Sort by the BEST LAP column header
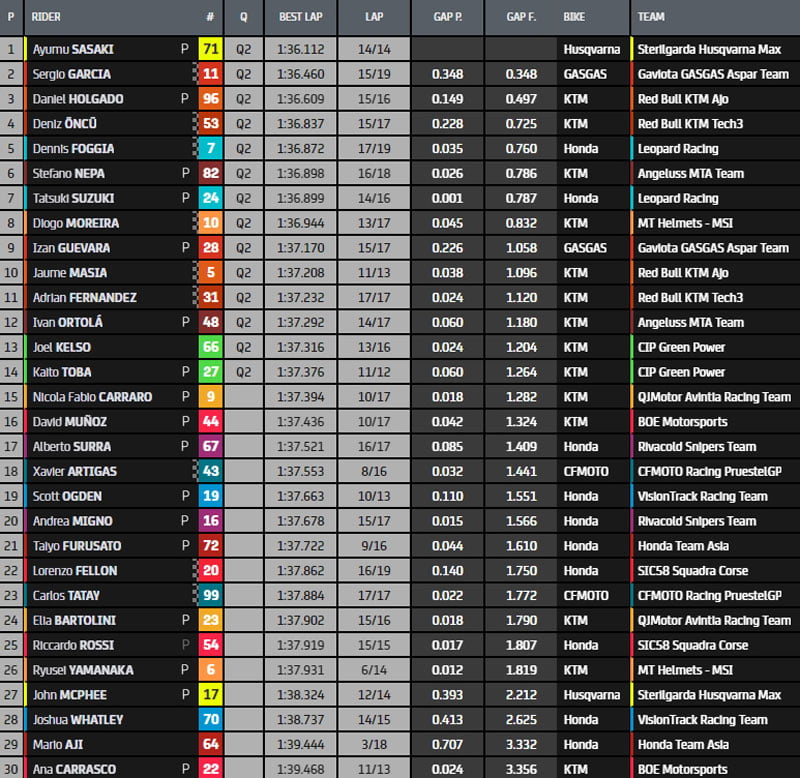The image size is (800, 778). pyautogui.click(x=300, y=17)
